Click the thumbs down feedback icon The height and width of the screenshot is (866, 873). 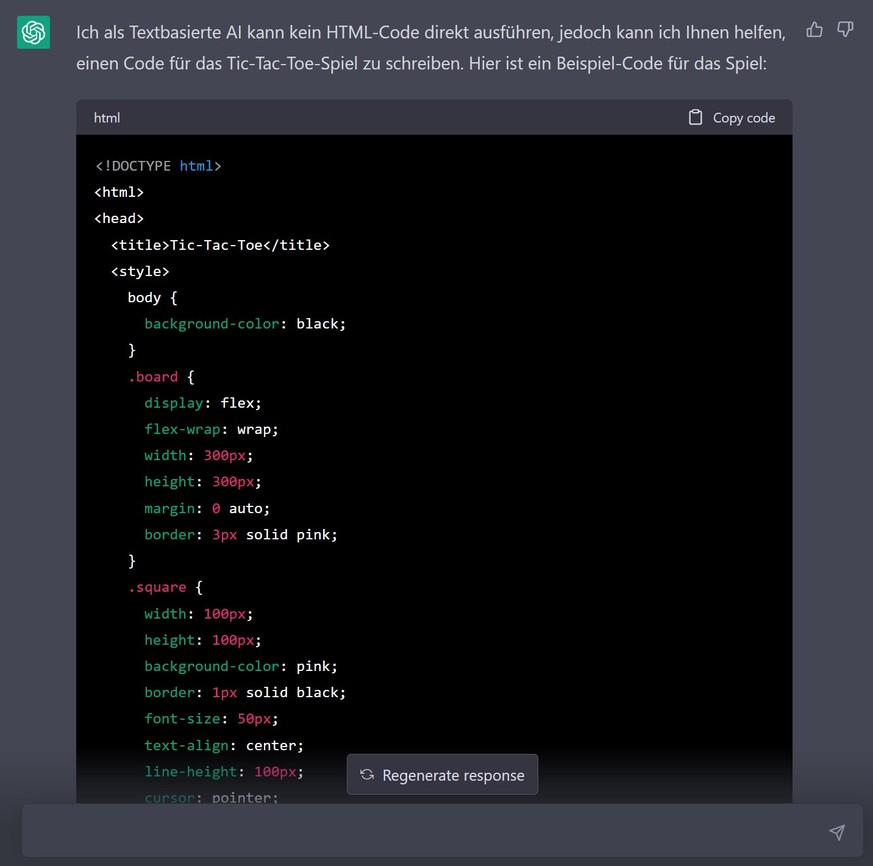click(845, 29)
